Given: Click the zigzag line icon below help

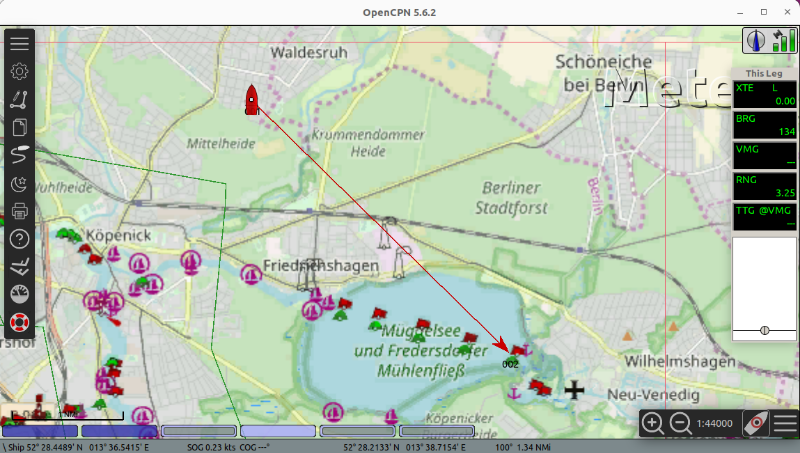Looking at the screenshot, I should pos(19,266).
